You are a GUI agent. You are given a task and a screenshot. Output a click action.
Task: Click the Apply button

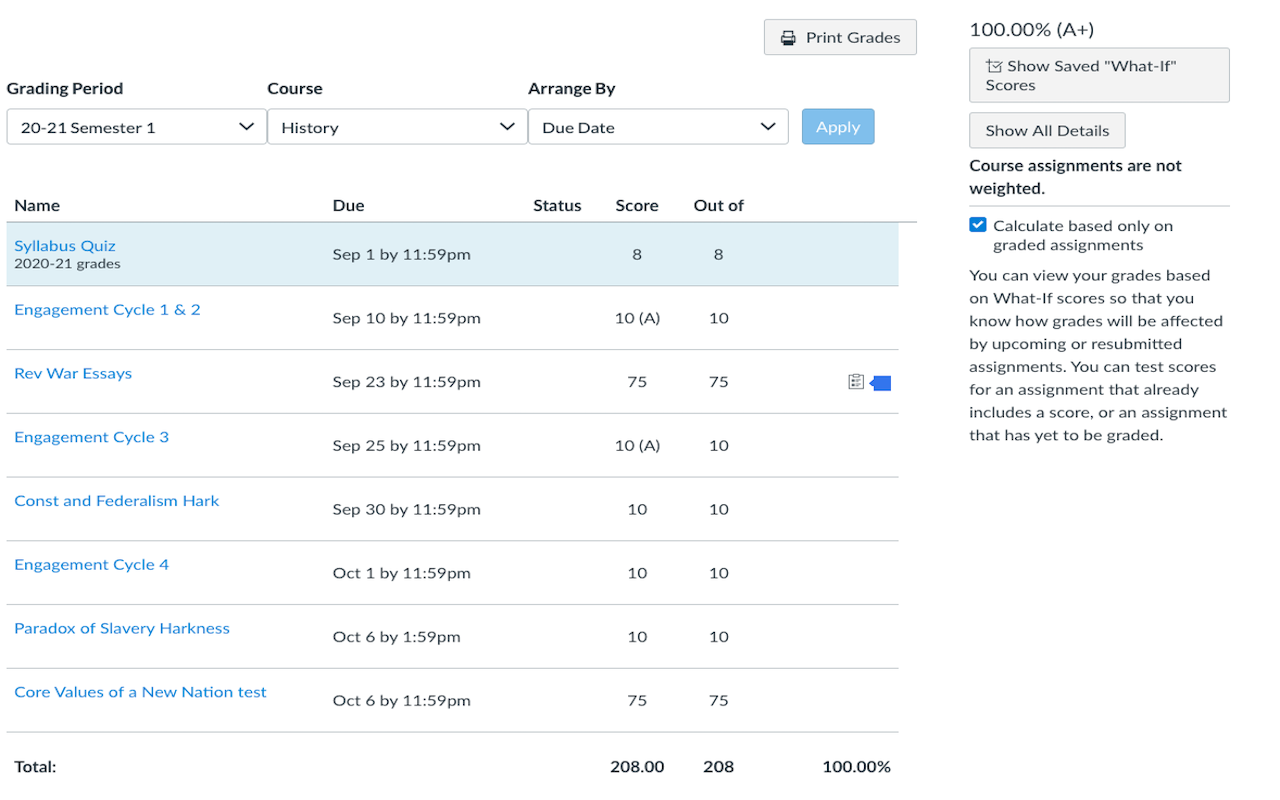point(838,127)
